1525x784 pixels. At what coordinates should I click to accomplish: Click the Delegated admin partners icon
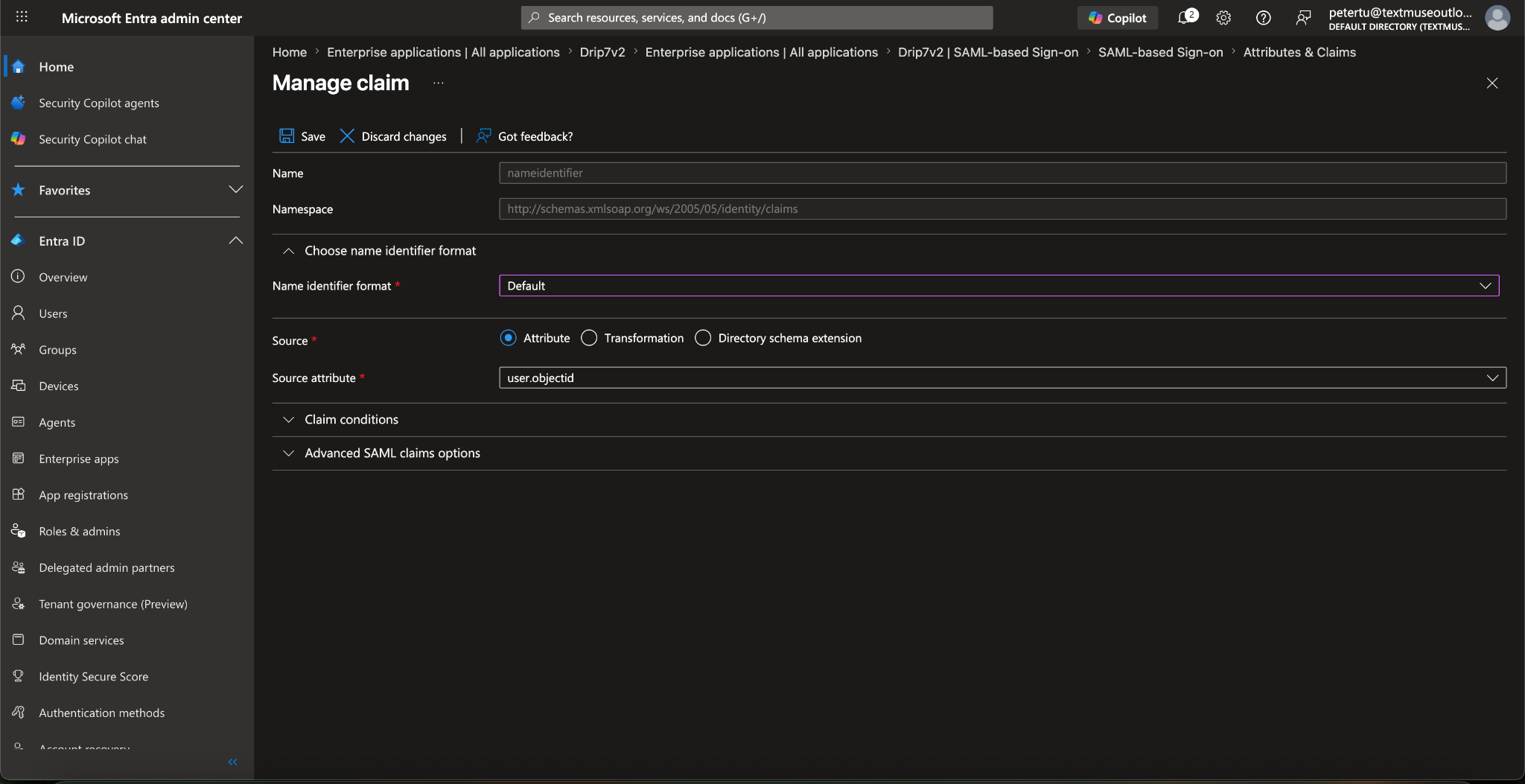pyautogui.click(x=19, y=567)
